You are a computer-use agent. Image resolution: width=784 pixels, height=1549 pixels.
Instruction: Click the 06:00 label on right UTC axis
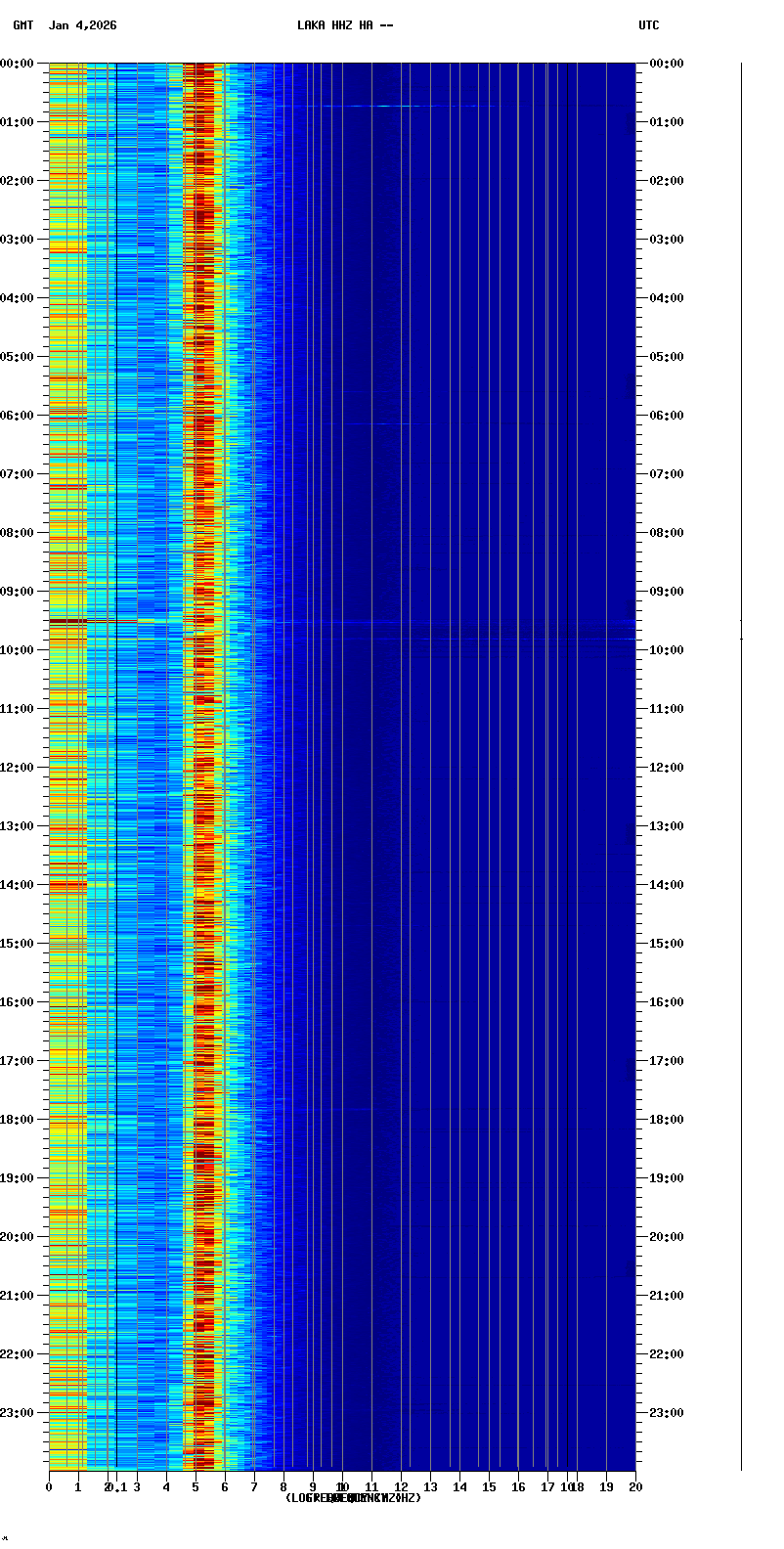pos(668,416)
